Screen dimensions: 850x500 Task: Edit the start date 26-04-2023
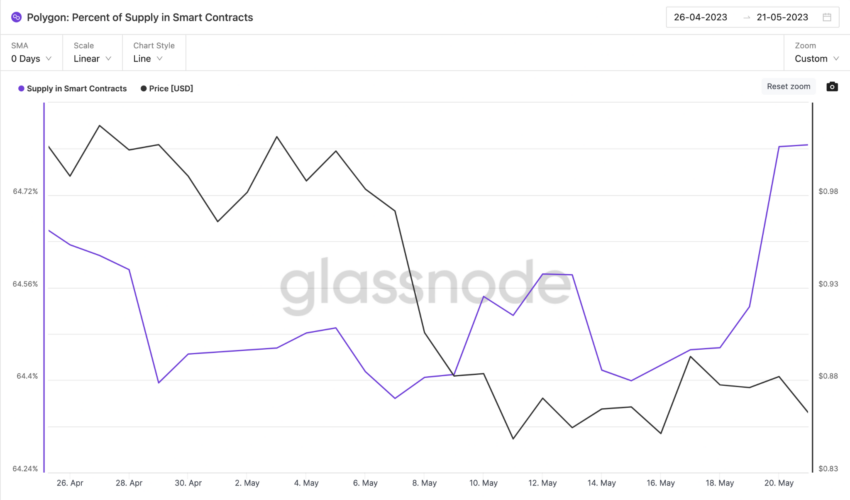click(700, 17)
